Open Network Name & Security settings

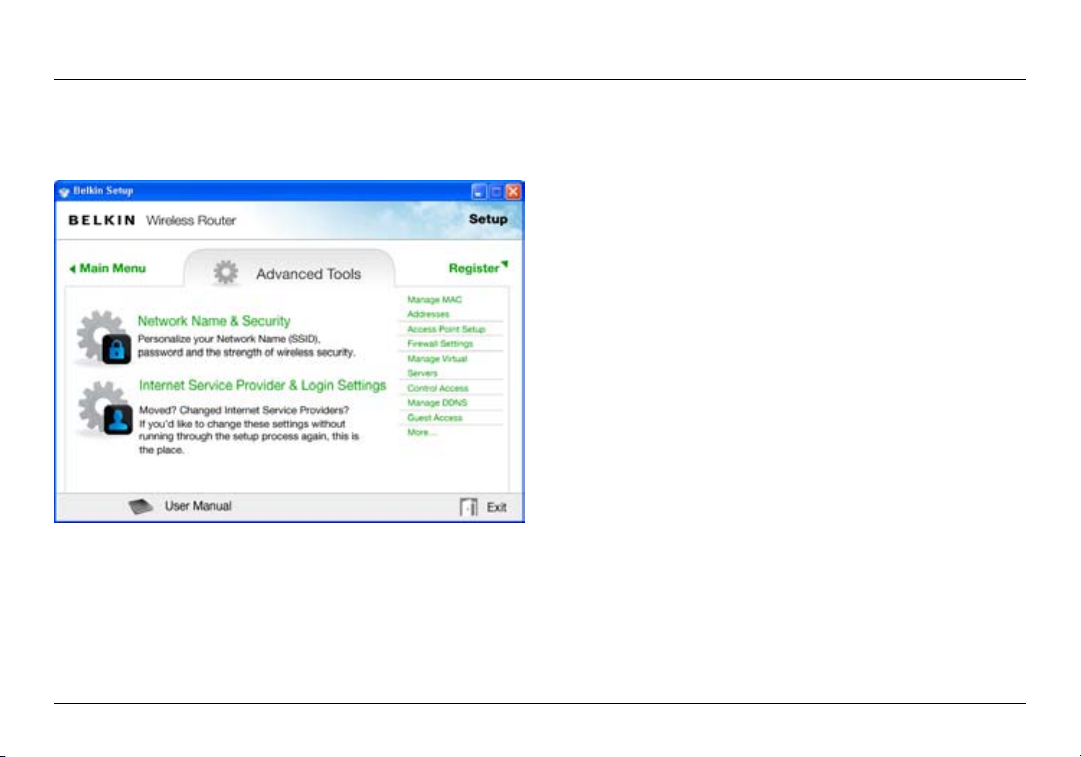coord(214,321)
